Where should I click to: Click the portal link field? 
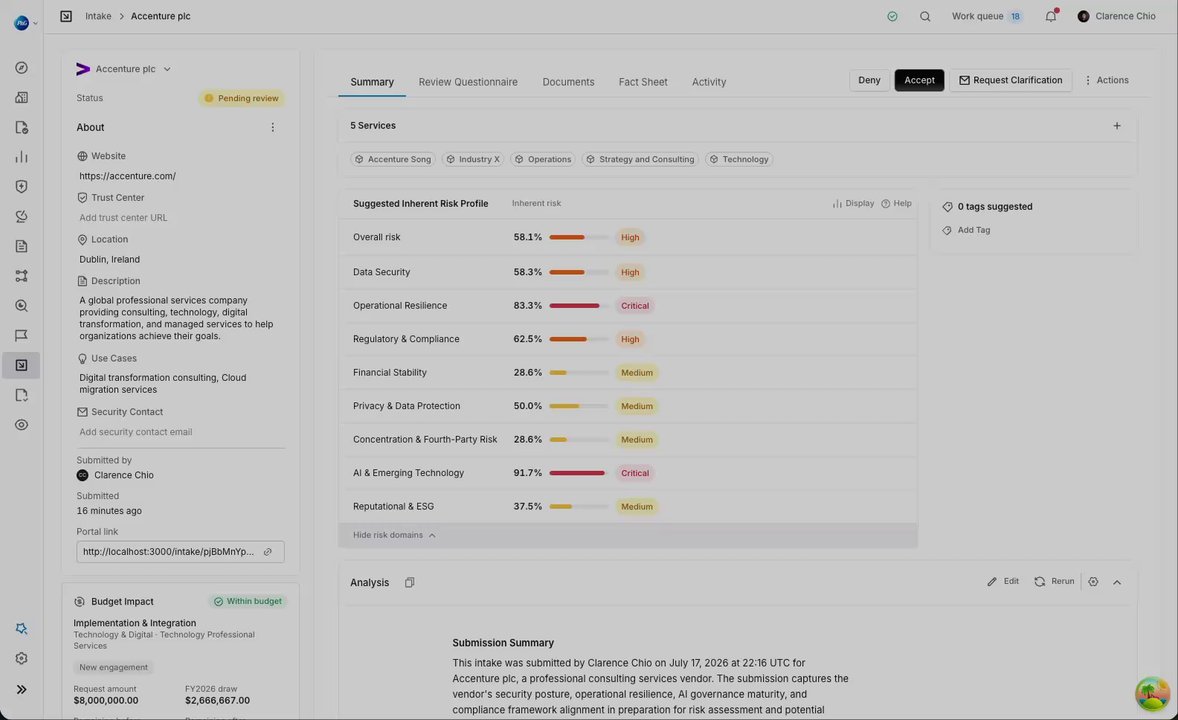coord(180,552)
